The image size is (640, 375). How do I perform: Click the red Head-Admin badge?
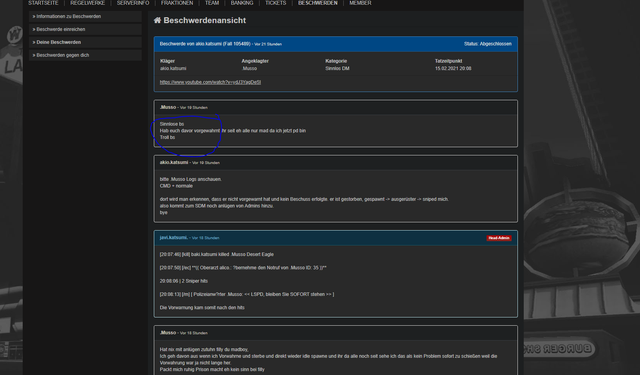pyautogui.click(x=499, y=238)
